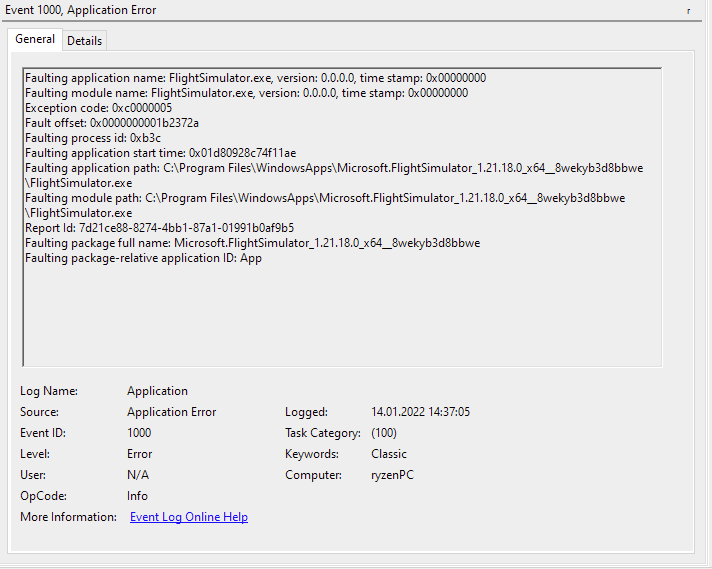This screenshot has width=712, height=569.
Task: Click the Keywords: label
Action: (312, 454)
